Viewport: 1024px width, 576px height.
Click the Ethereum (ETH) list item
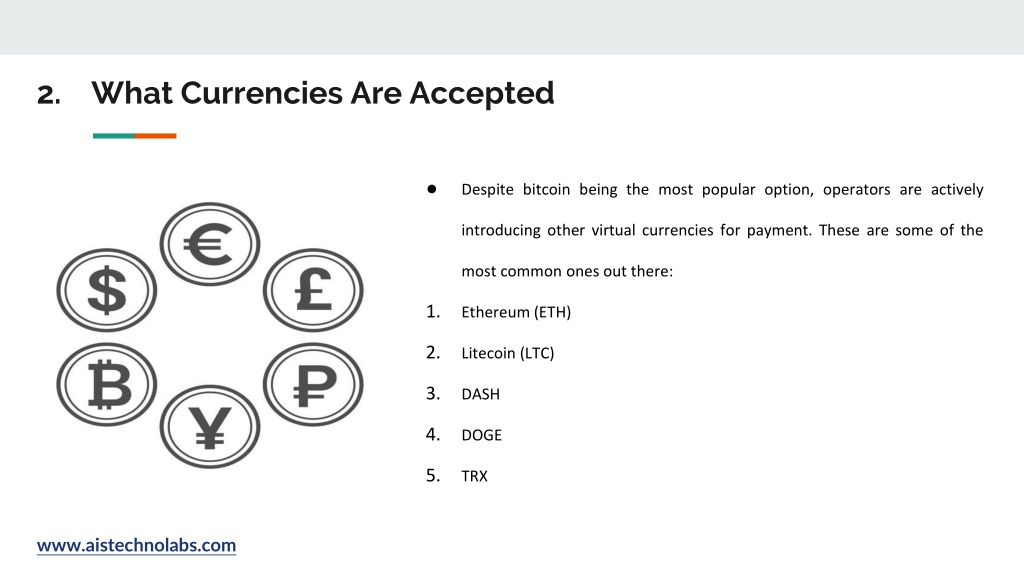516,312
